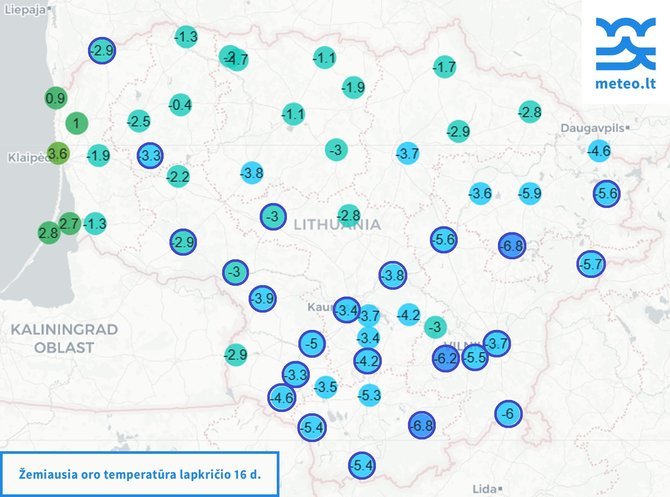Click the outlined -3.3 marker near -2.2
This screenshot has width=670, height=497.
point(150,155)
